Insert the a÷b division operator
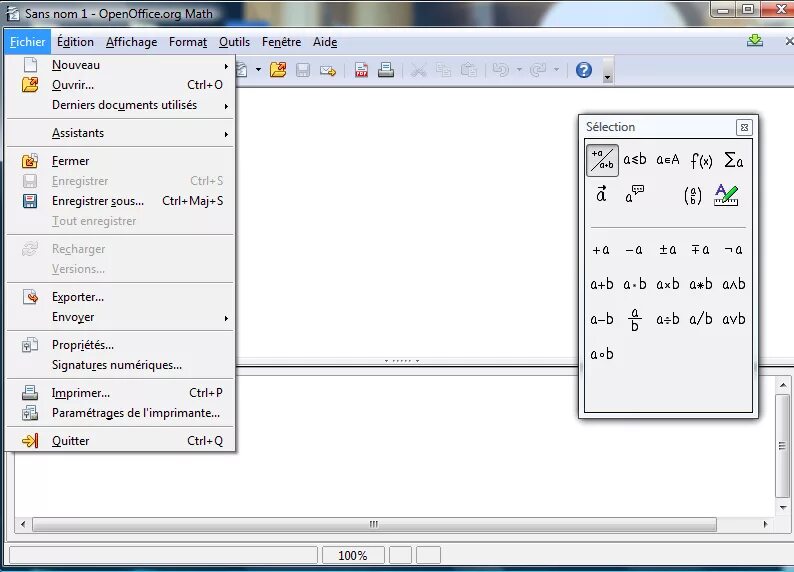This screenshot has width=794, height=572. point(667,319)
